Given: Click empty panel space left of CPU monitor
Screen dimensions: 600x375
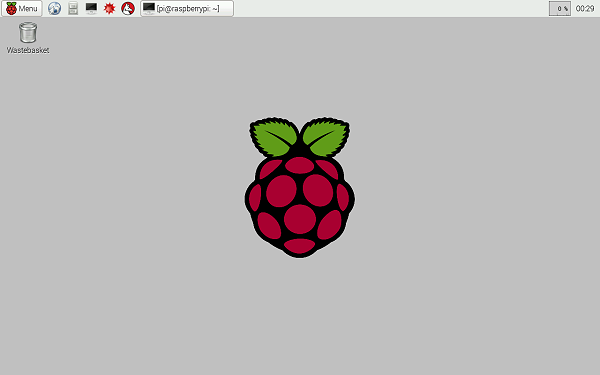Looking at the screenshot, I should pos(390,8).
